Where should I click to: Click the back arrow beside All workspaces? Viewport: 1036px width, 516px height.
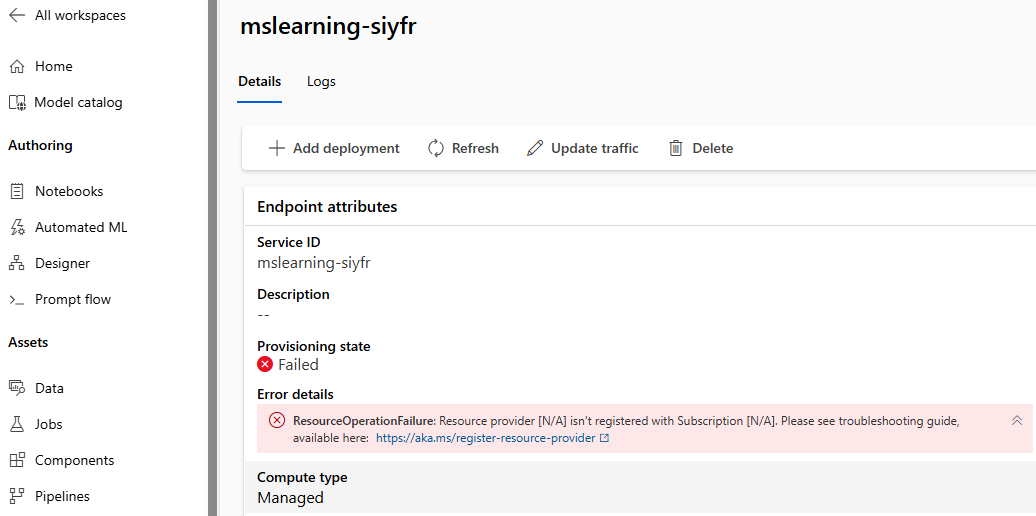pyautogui.click(x=17, y=15)
